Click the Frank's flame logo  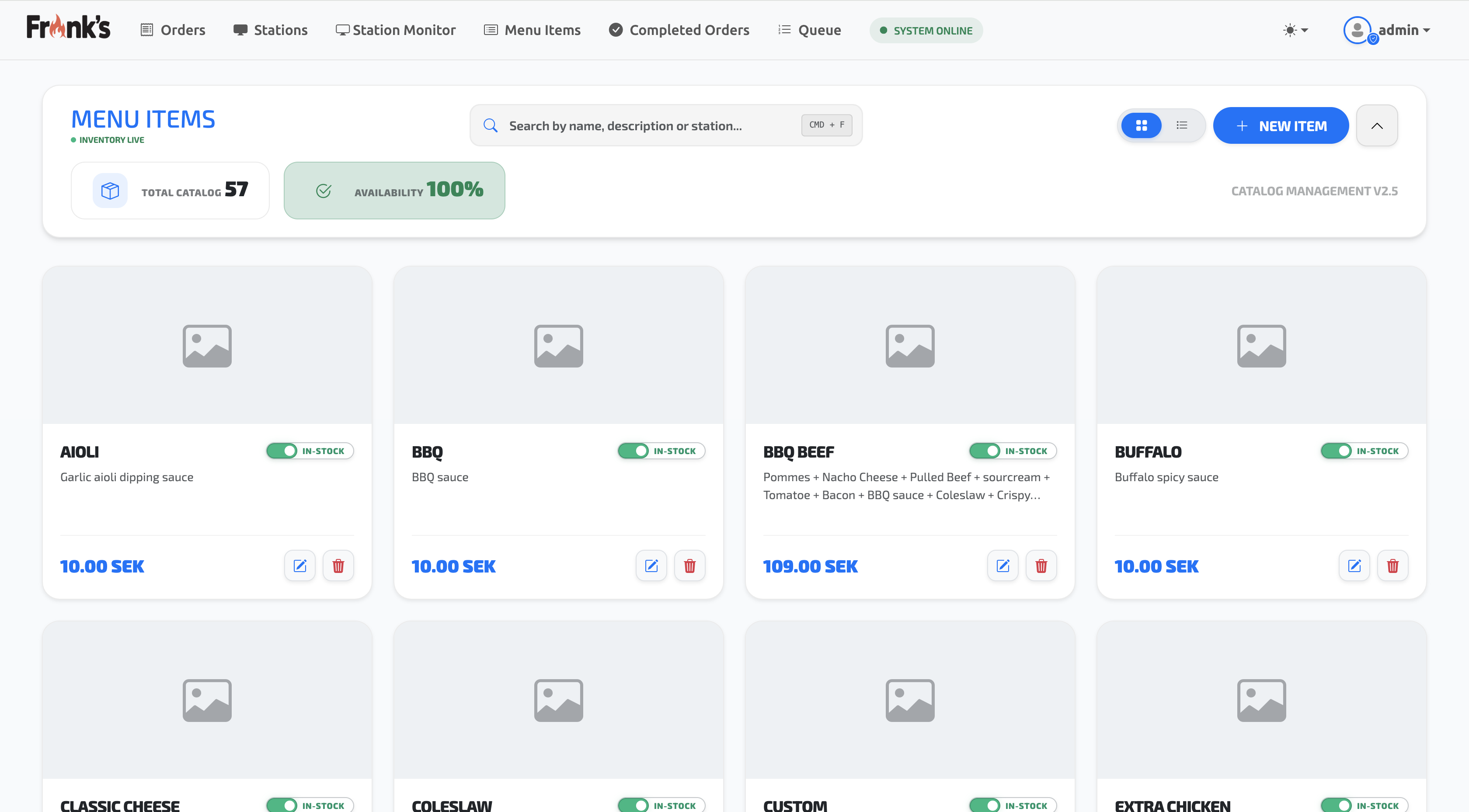pyautogui.click(x=69, y=28)
